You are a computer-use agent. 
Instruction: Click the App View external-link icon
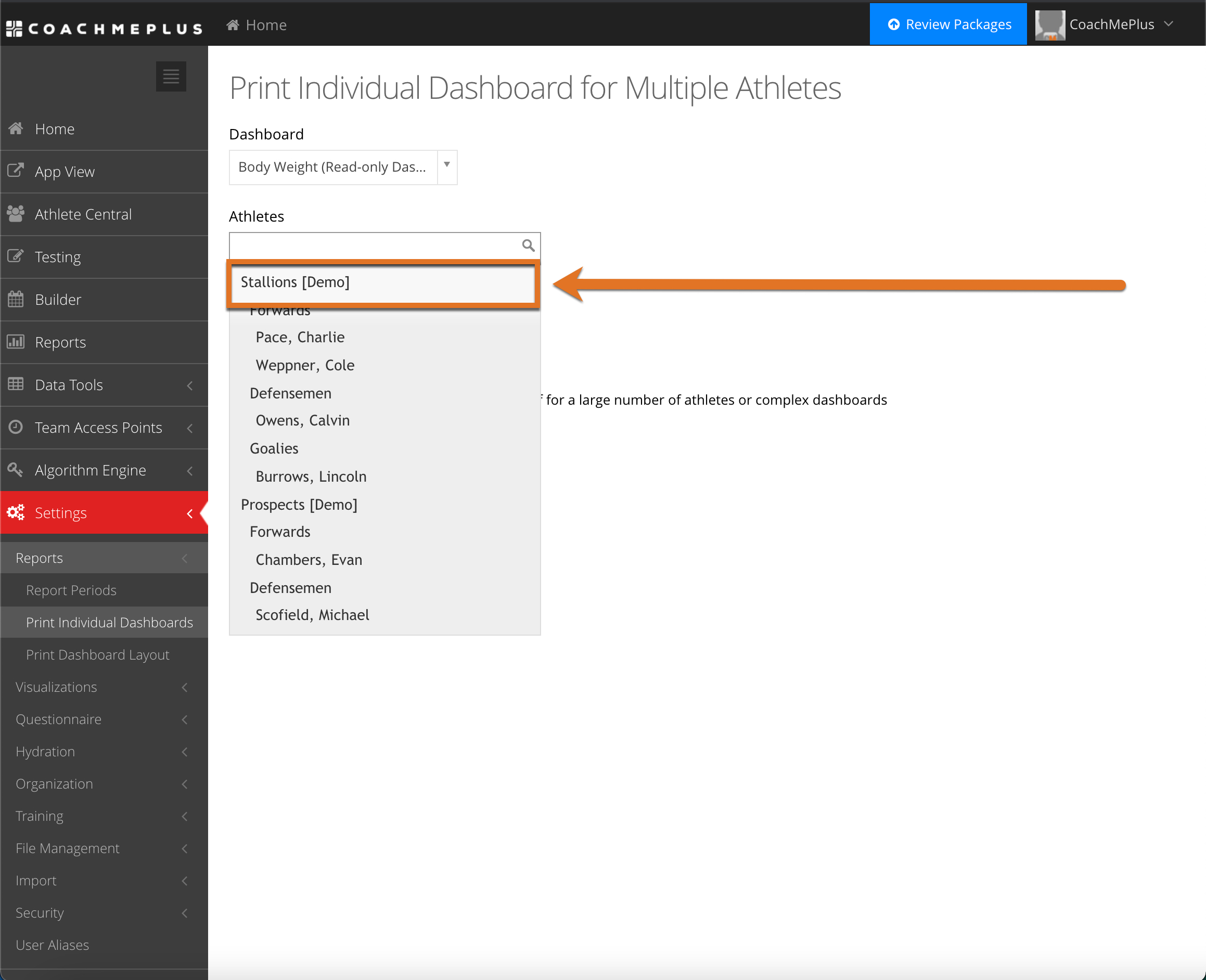[16, 171]
